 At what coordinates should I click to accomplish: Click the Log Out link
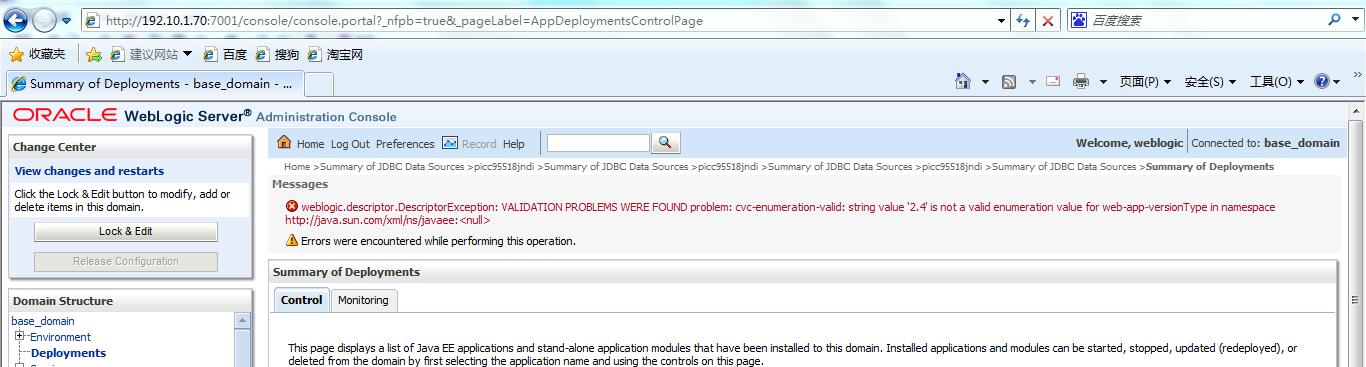(x=350, y=144)
